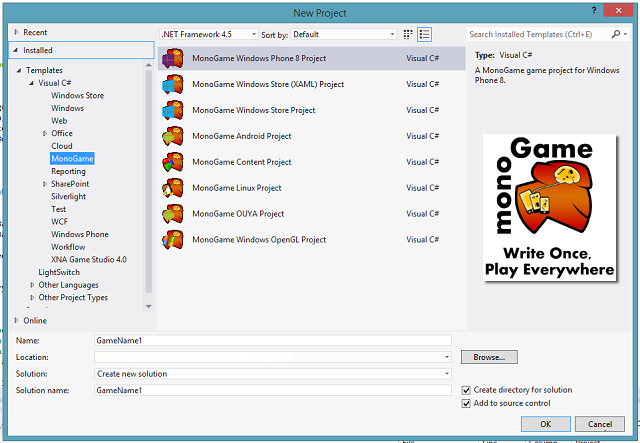The image size is (640, 443).
Task: Click the Solution name input field
Action: click(273, 390)
